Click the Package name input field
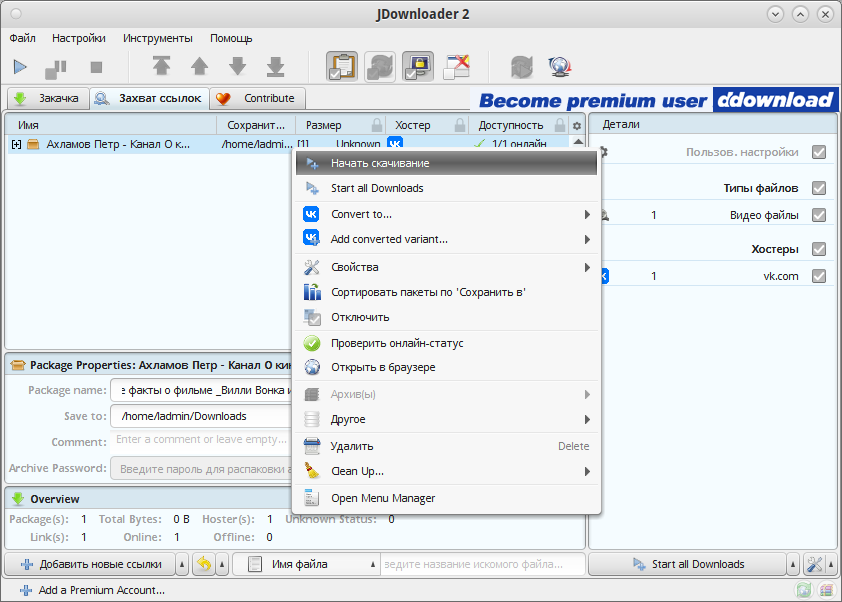842x602 pixels. [x=202, y=390]
